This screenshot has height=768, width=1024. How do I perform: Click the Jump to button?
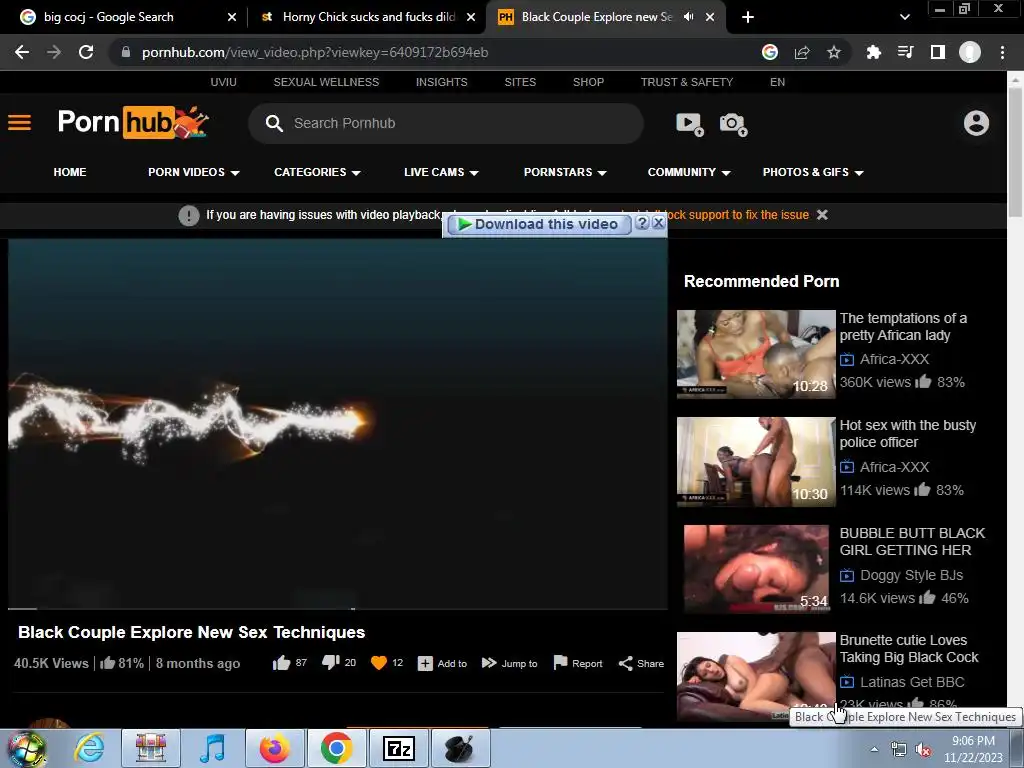(x=509, y=664)
